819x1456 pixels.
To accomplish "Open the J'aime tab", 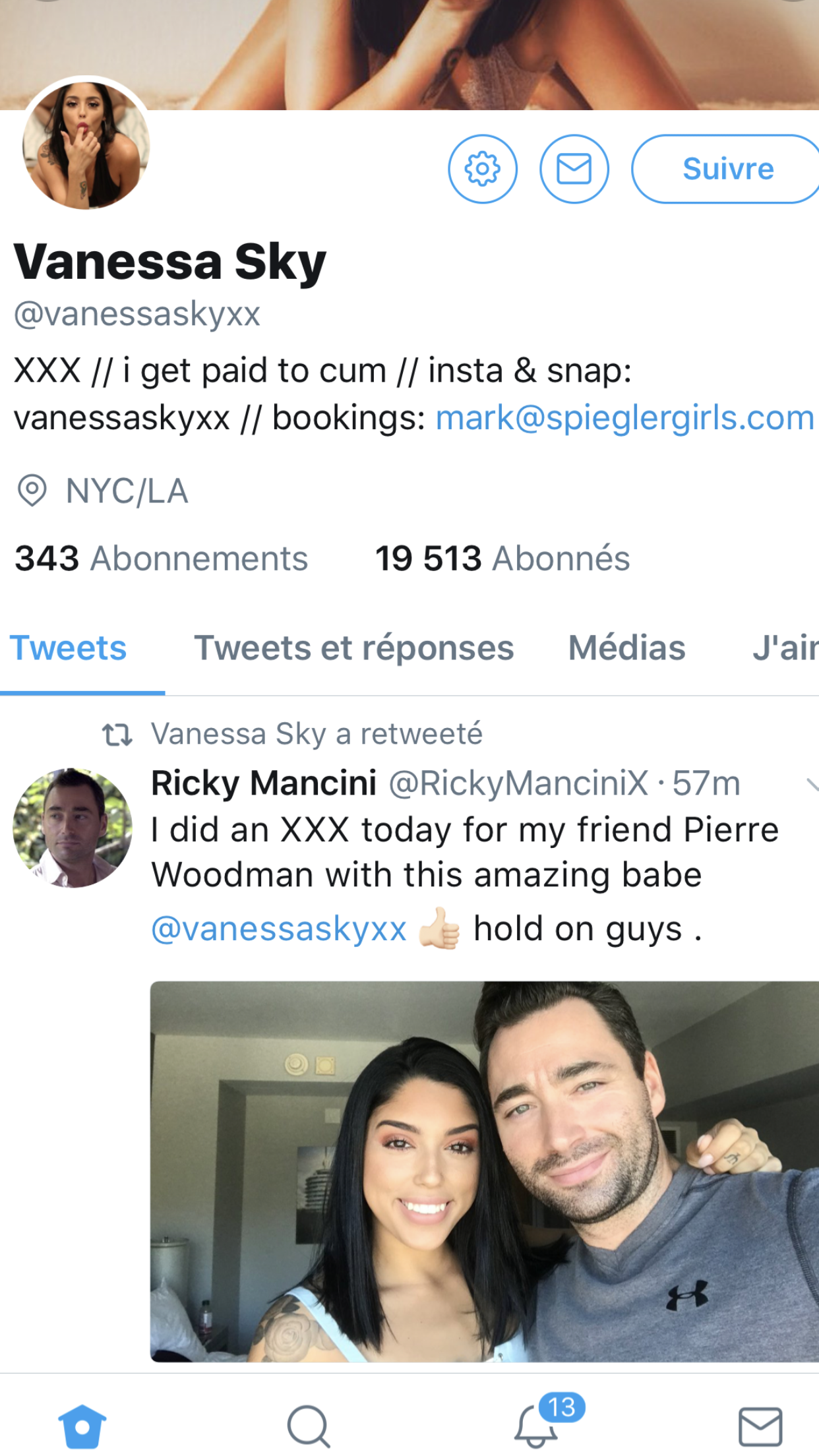I will [x=785, y=648].
